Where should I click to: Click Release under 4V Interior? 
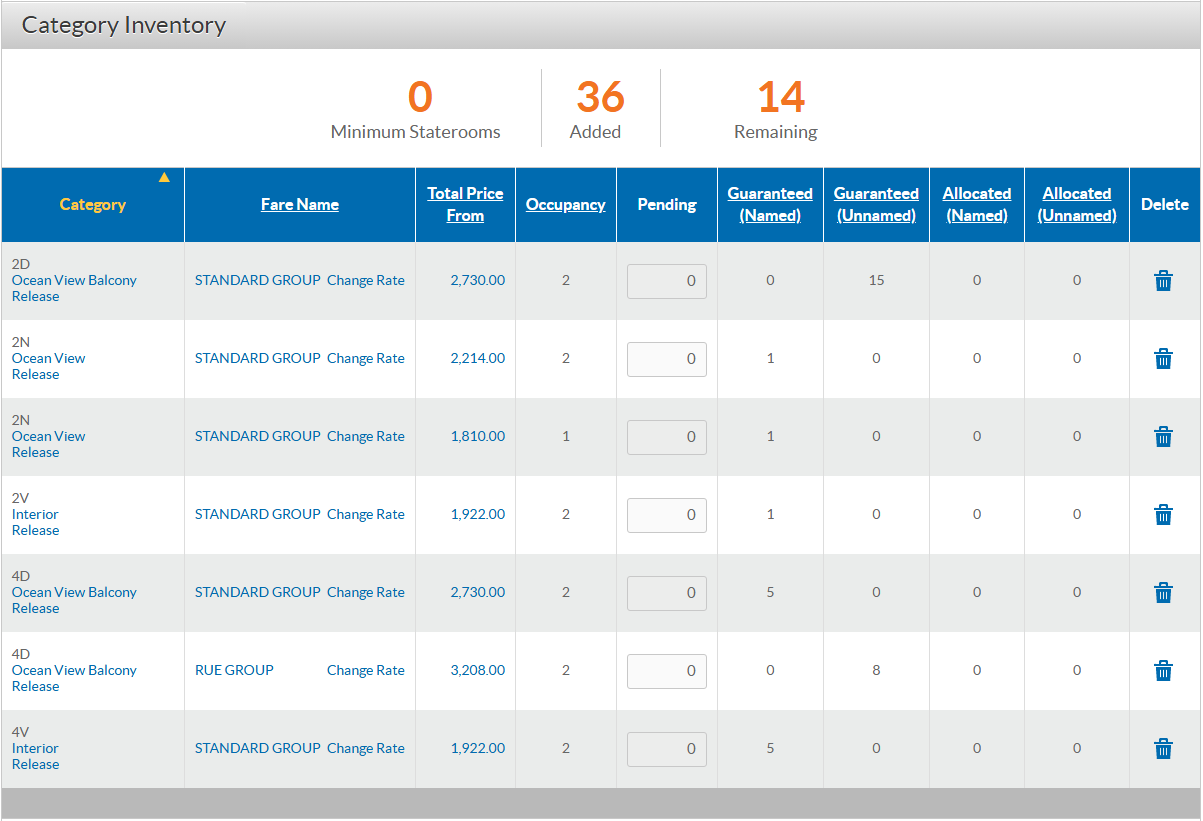point(35,765)
